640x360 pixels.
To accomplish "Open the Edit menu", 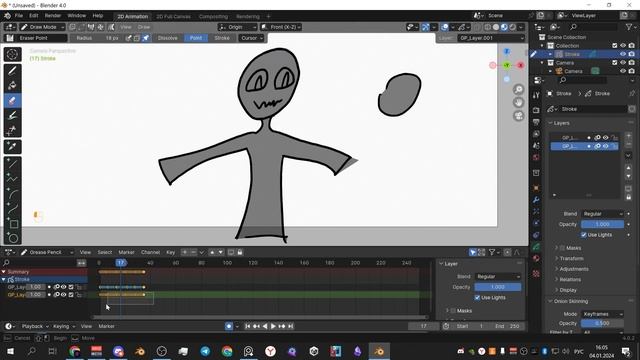I will tap(33, 16).
